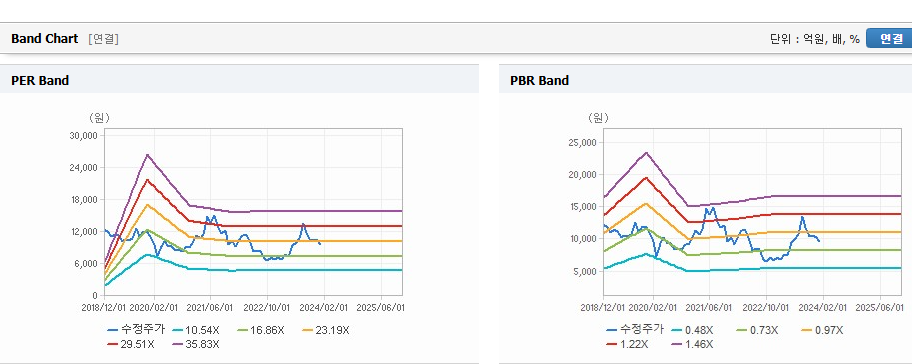Screen dimensions: 912x364
Task: Click PER legend entry 35.83X
Action: (x=196, y=344)
